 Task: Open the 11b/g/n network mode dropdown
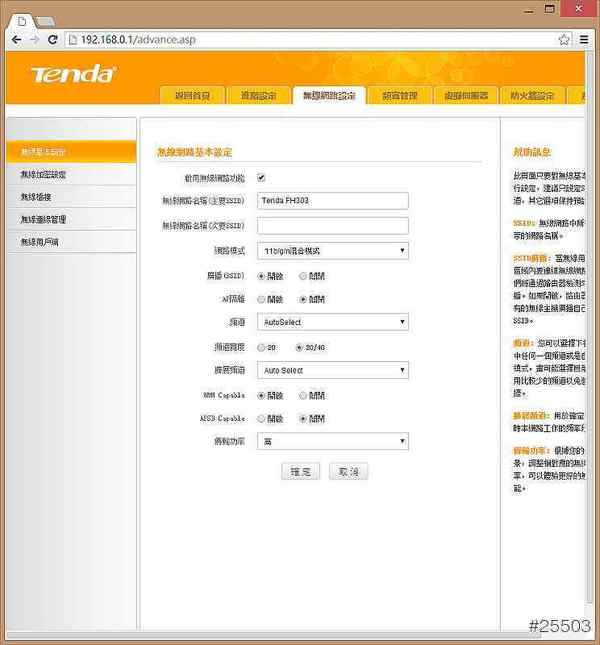332,250
